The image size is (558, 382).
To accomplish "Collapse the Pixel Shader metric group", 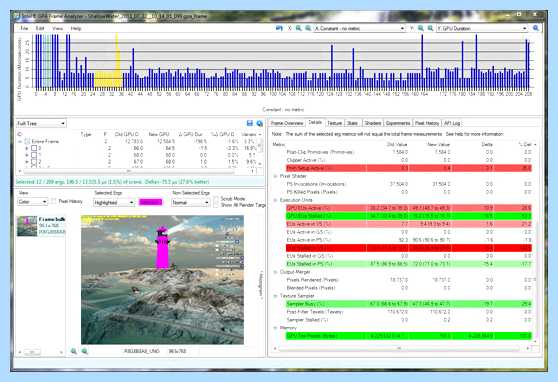I will [275, 176].
